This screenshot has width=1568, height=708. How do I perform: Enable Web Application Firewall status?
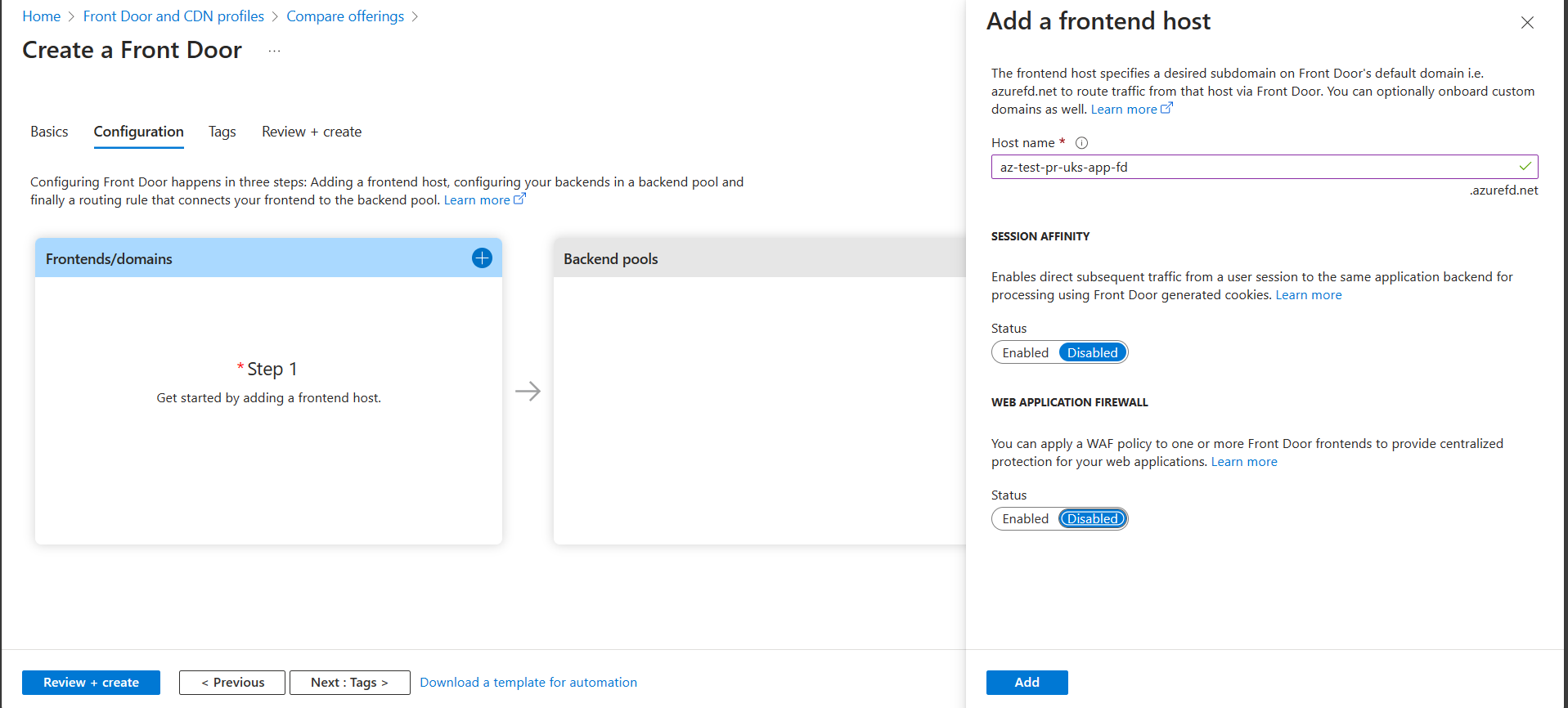(1025, 519)
